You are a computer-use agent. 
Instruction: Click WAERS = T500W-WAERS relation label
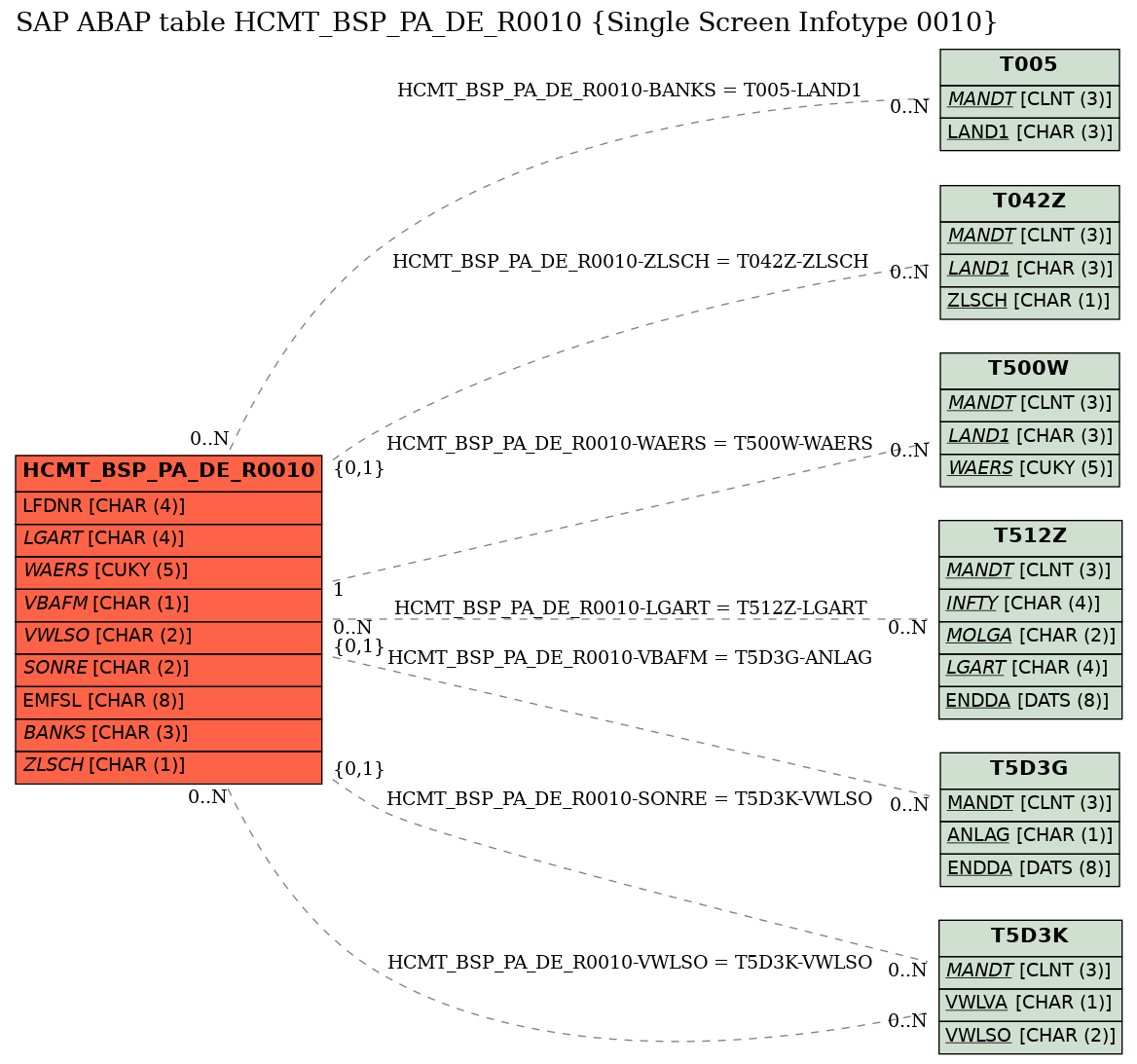(630, 444)
